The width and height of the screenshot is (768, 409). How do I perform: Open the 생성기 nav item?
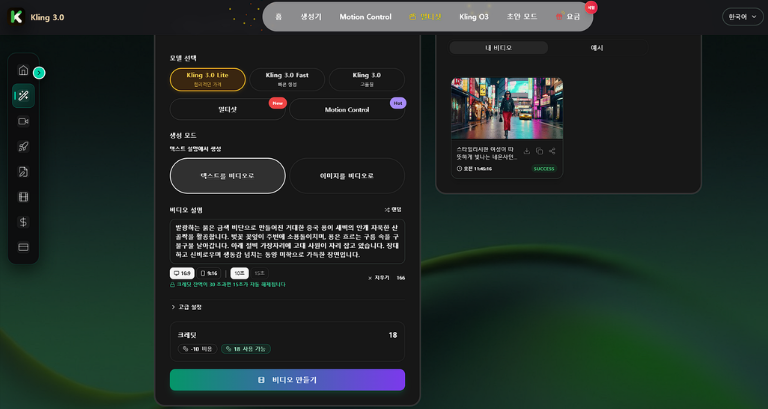pyautogui.click(x=311, y=17)
